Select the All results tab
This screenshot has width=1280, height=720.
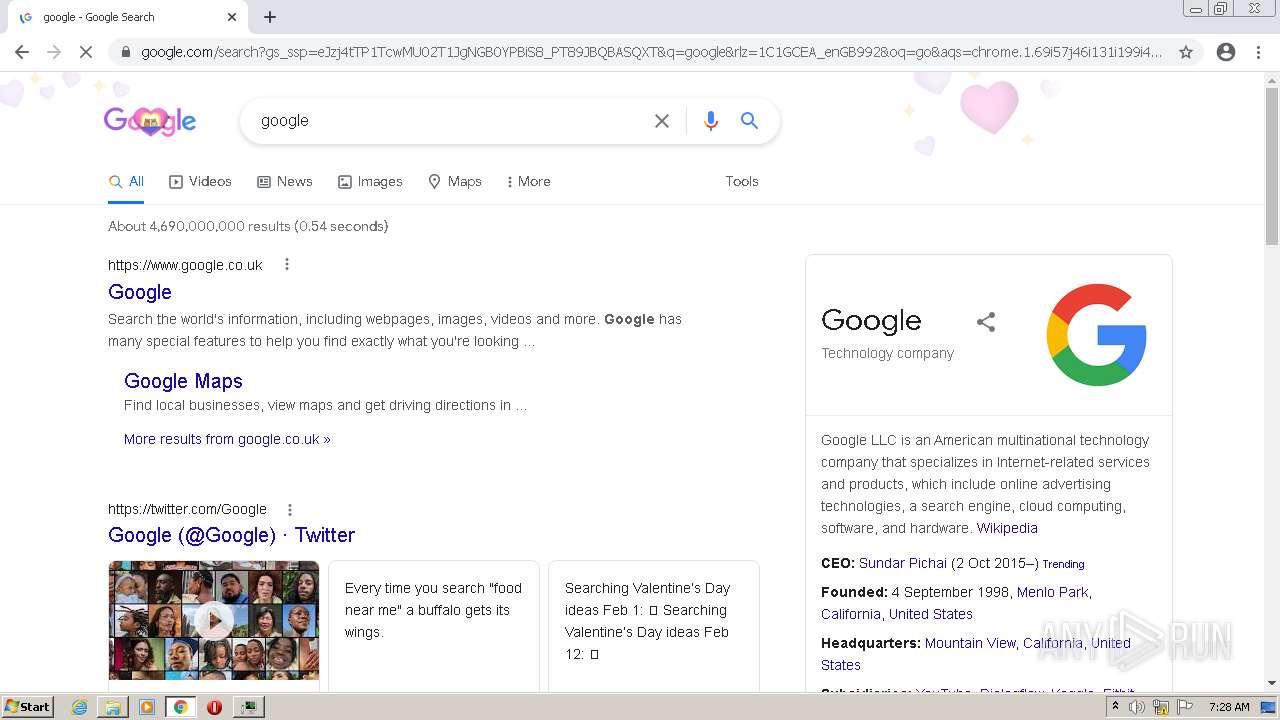(126, 182)
